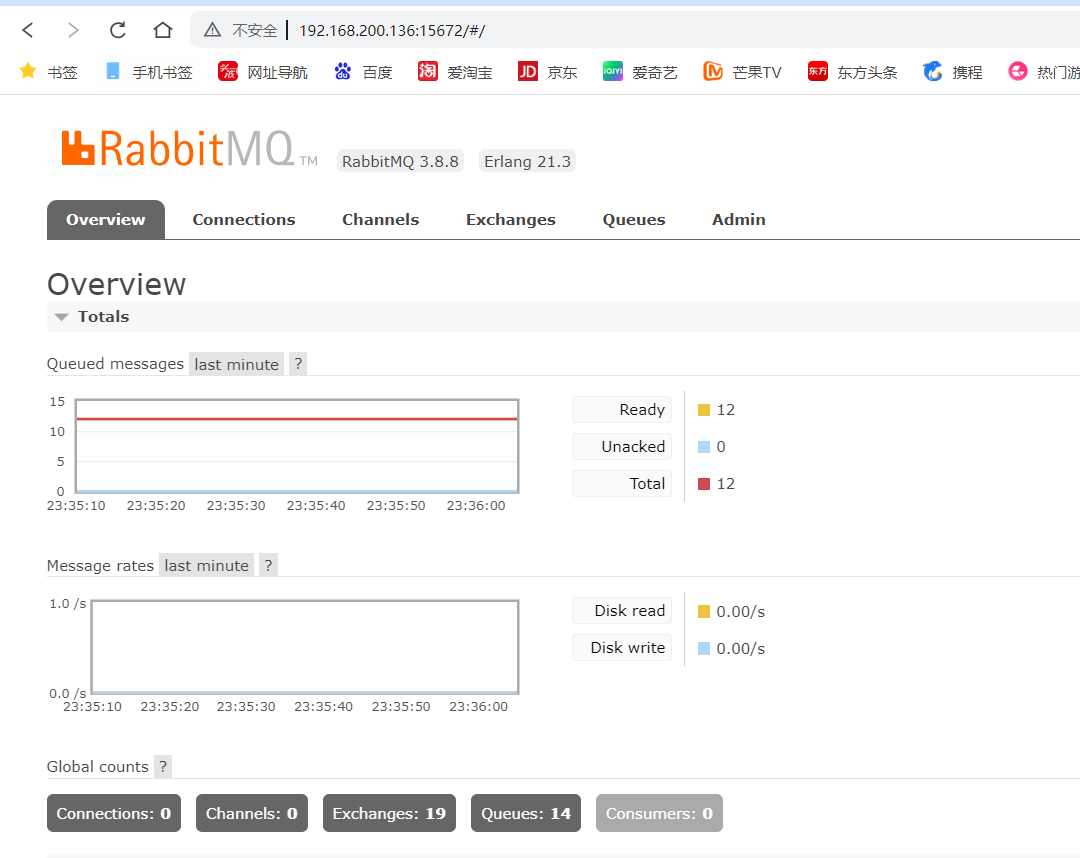Click the RabbitMQ 3.8.8 version badge
1080x858 pixels.
click(400, 161)
